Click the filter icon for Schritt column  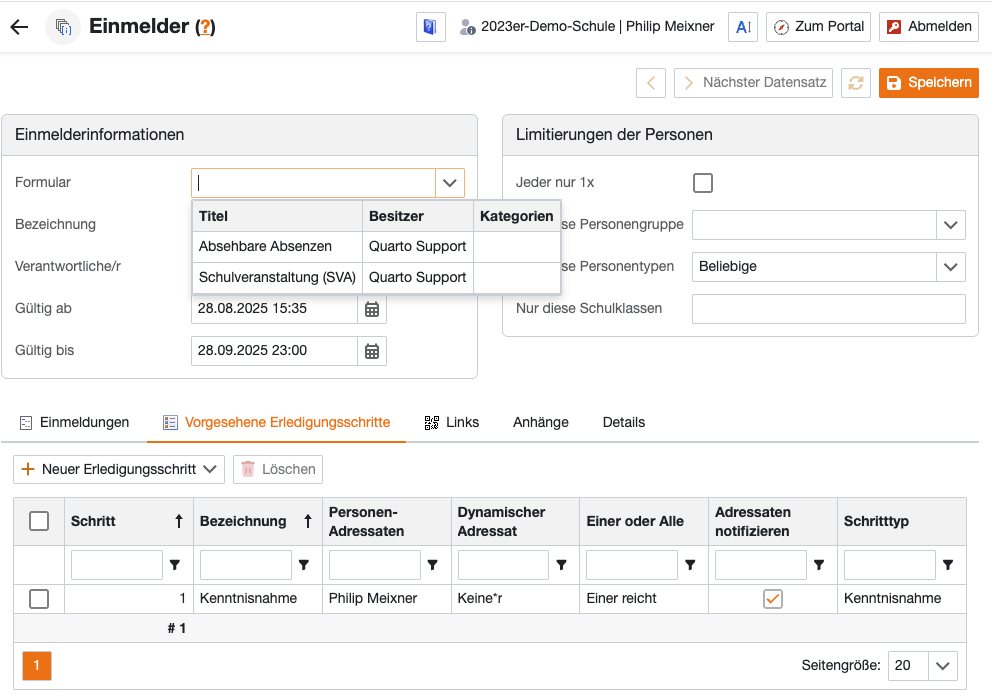pos(175,565)
